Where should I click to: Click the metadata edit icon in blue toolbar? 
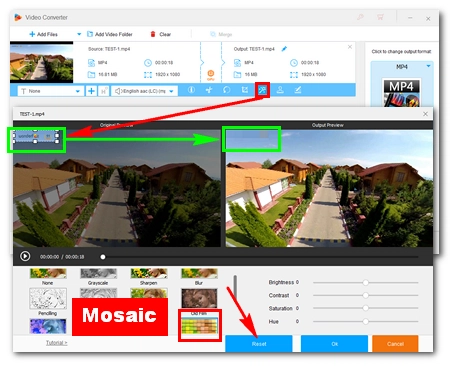click(298, 90)
